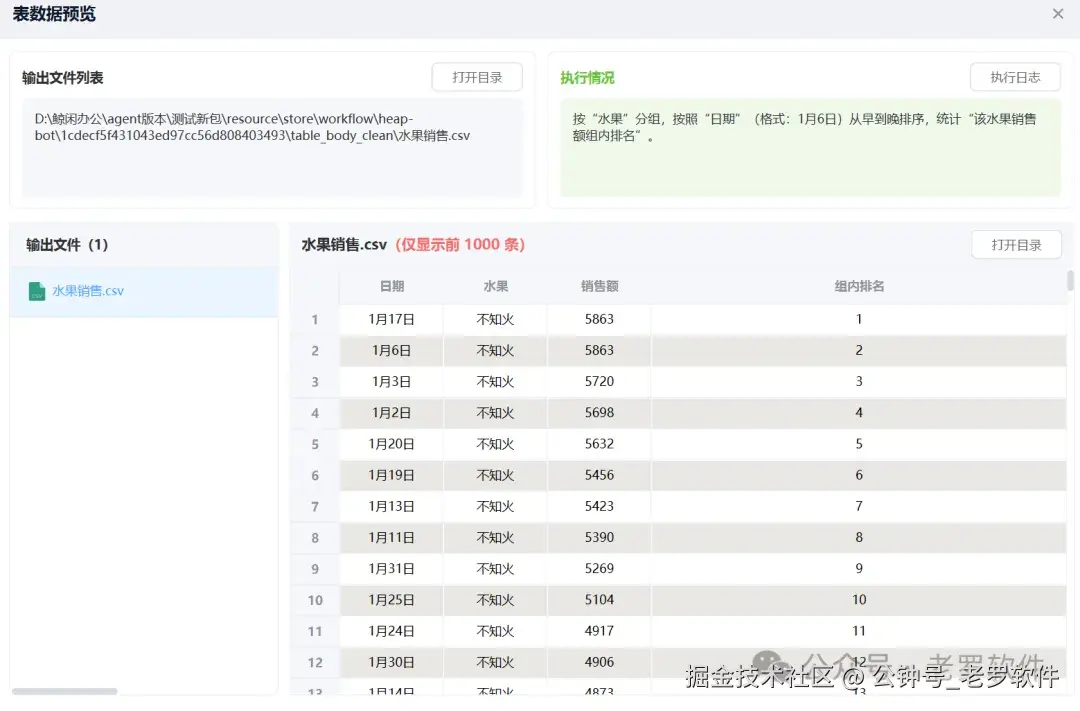The height and width of the screenshot is (711, 1080).
Task: Open the 执行日志 log button
Action: point(1015,77)
